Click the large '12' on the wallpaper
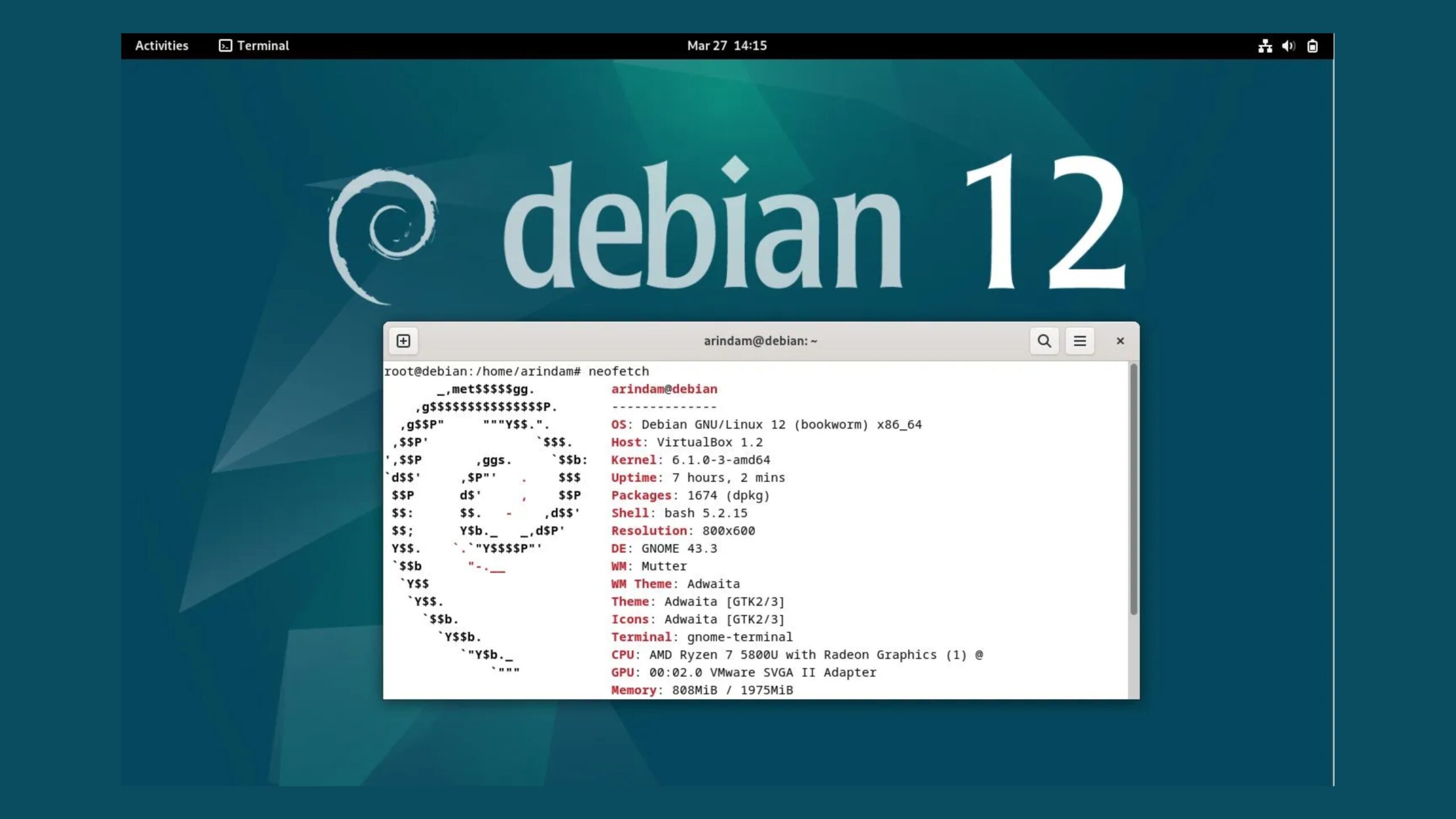 pyautogui.click(x=1046, y=222)
